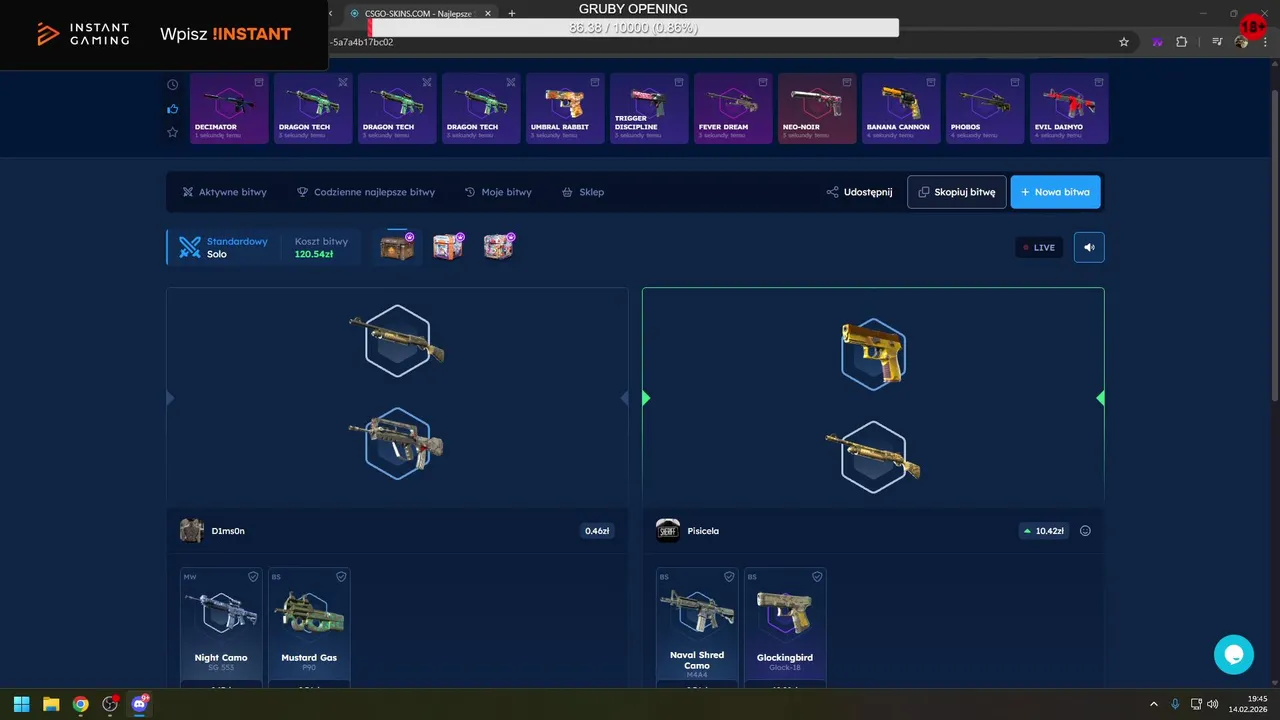
Task: Click D1ms0n's 0.46zł total
Action: tap(597, 531)
